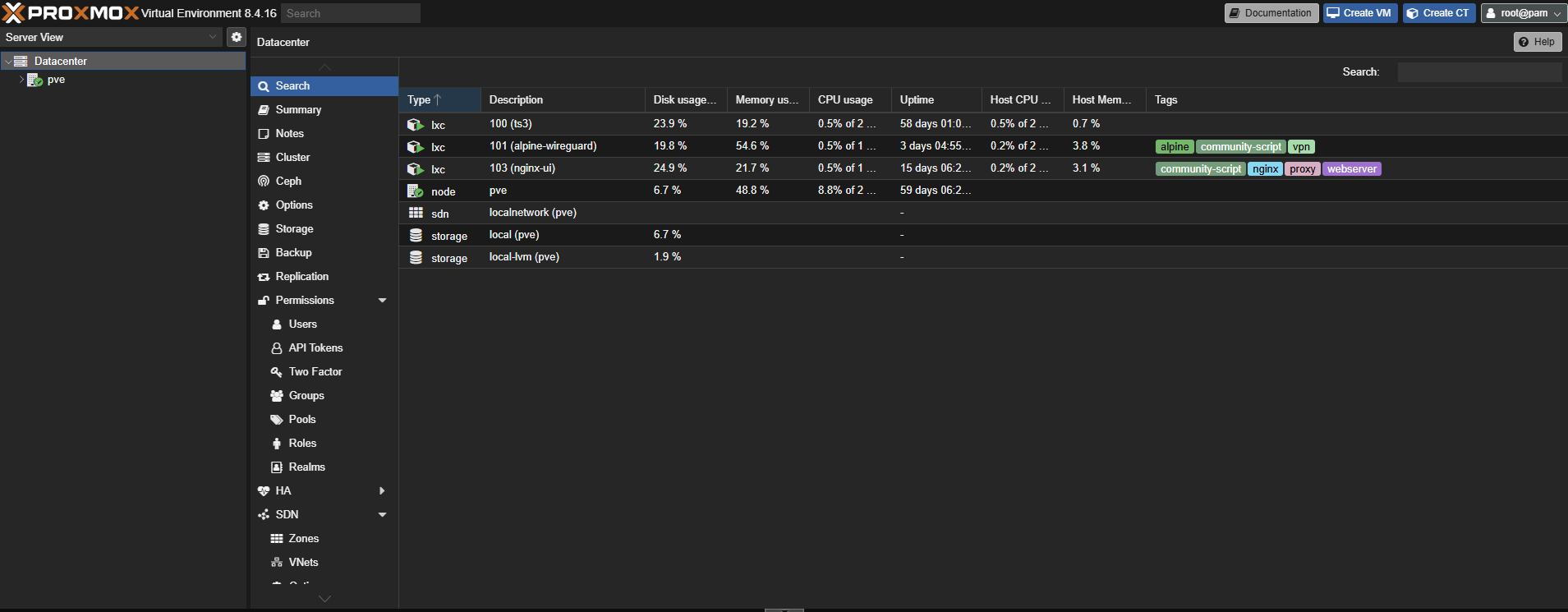The image size is (1568, 612).
Task: Click the purple webserver tag
Action: point(1351,169)
